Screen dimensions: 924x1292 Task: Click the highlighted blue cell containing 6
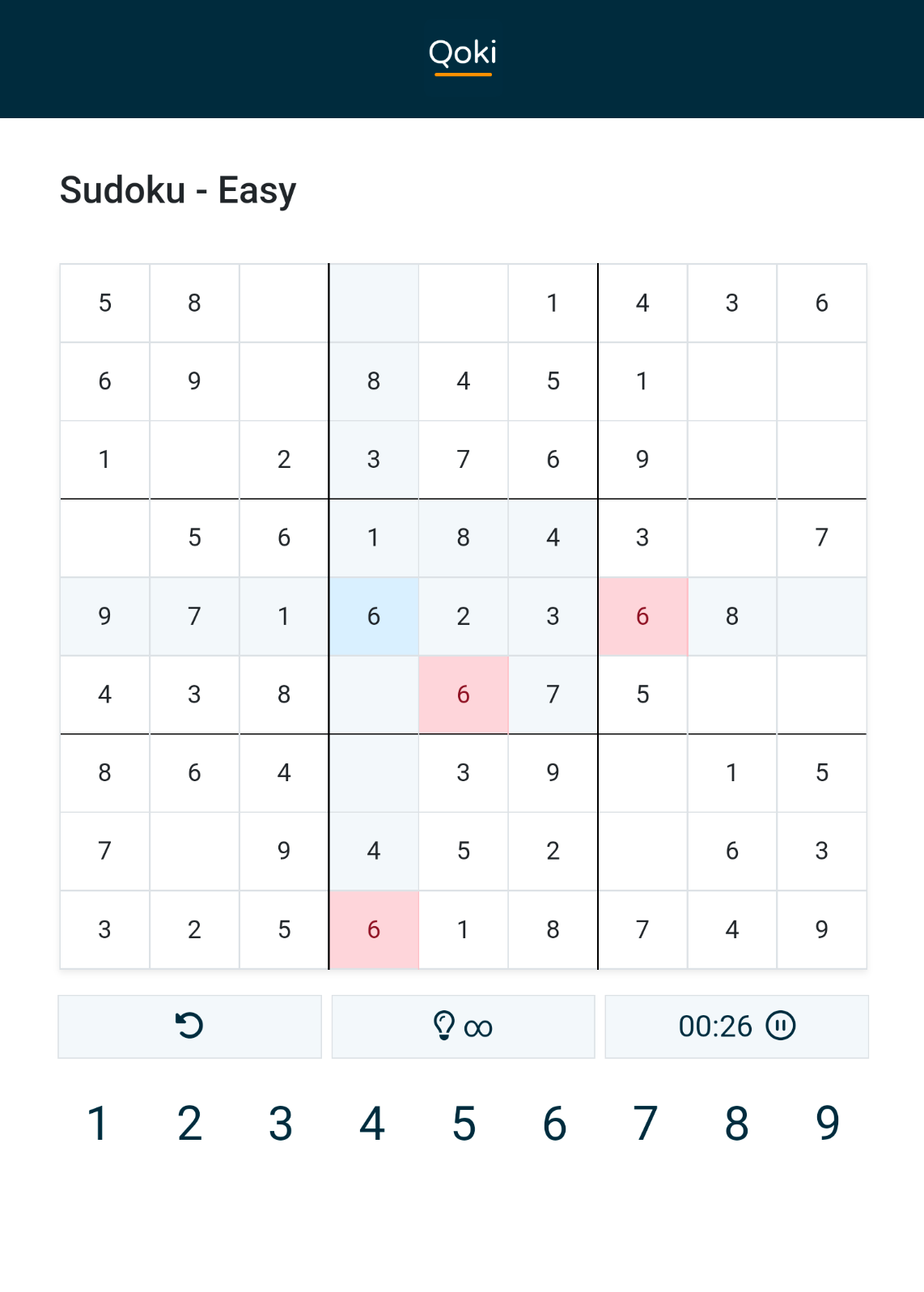[x=374, y=616]
